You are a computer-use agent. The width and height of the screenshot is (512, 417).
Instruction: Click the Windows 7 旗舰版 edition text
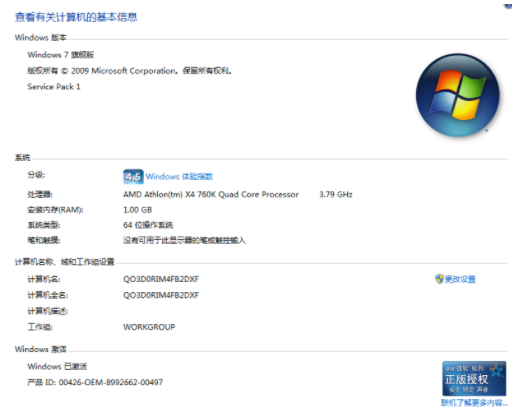61,55
